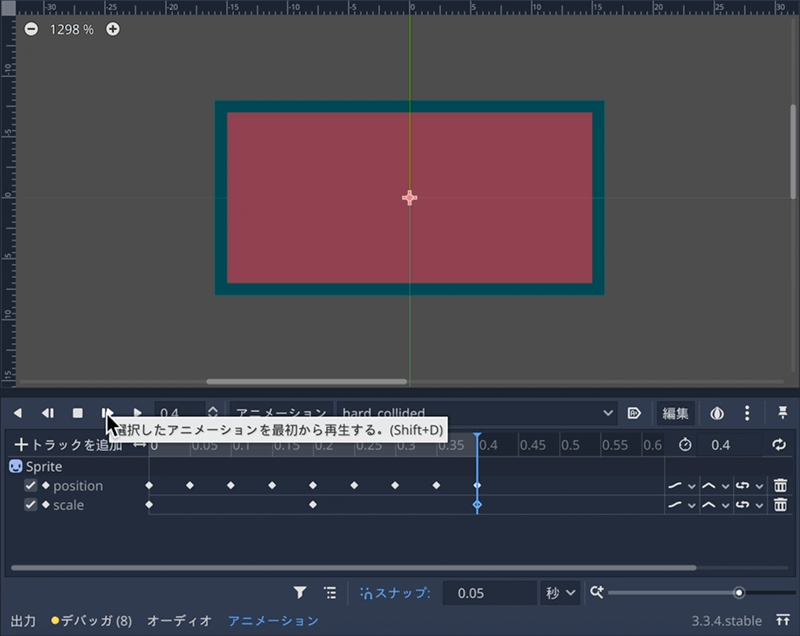The width and height of the screenshot is (800, 636).
Task: Pin the animation player panel
Action: click(782, 413)
